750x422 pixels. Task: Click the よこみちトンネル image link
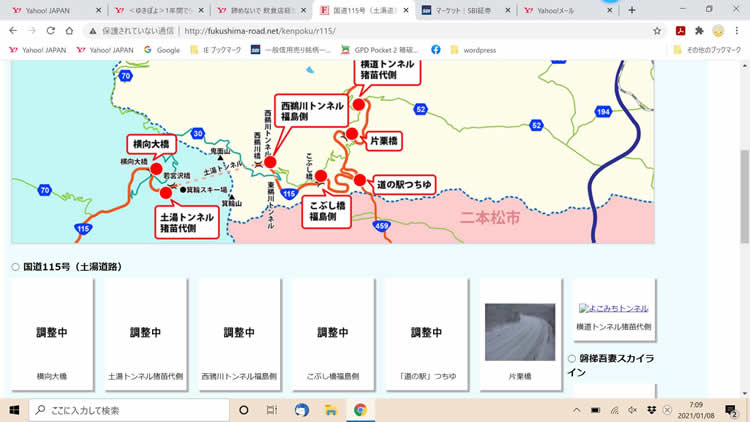(614, 308)
